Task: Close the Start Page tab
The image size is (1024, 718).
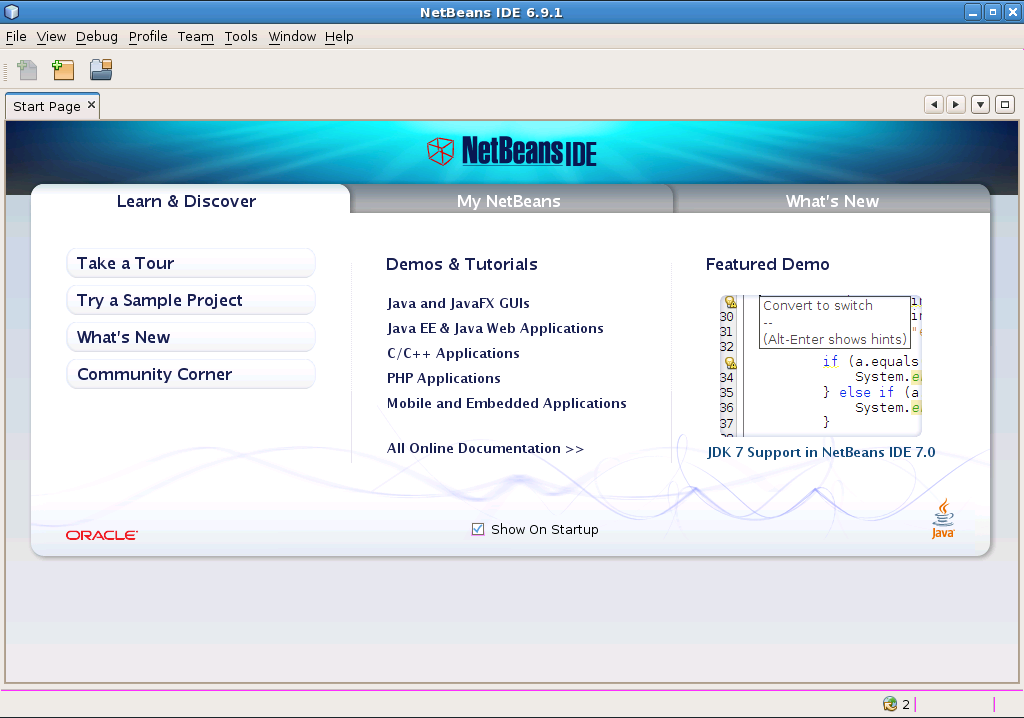Action: point(91,105)
